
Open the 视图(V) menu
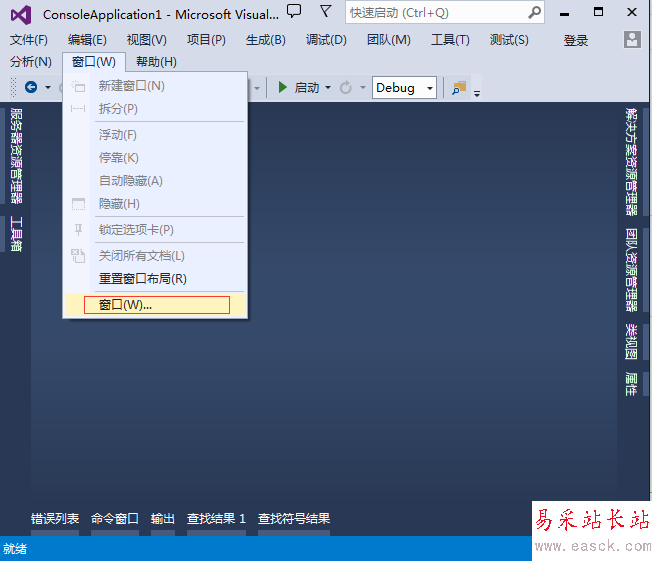pyautogui.click(x=146, y=40)
